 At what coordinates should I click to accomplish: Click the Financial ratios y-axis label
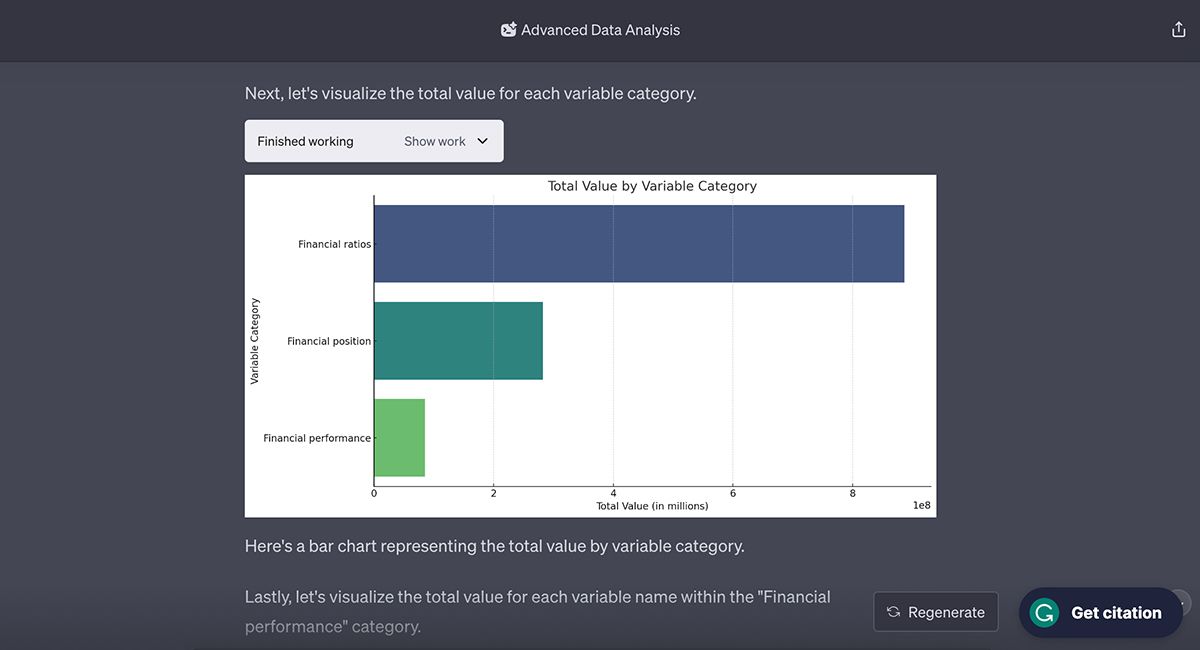point(333,243)
